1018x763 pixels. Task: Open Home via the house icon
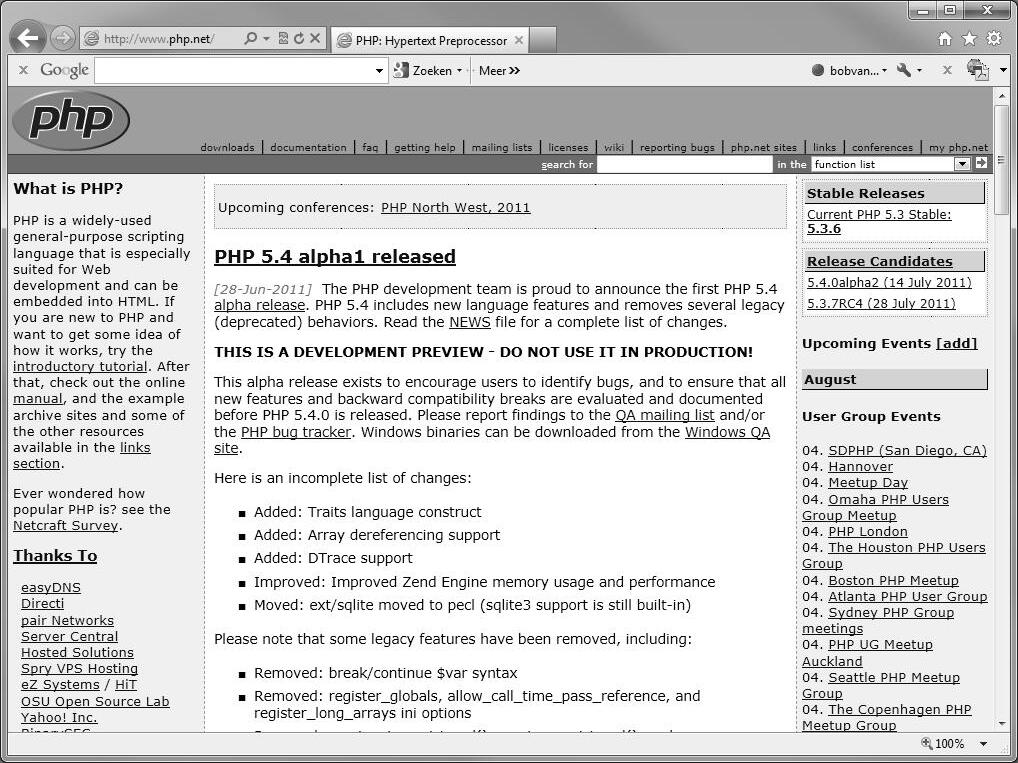tap(945, 39)
